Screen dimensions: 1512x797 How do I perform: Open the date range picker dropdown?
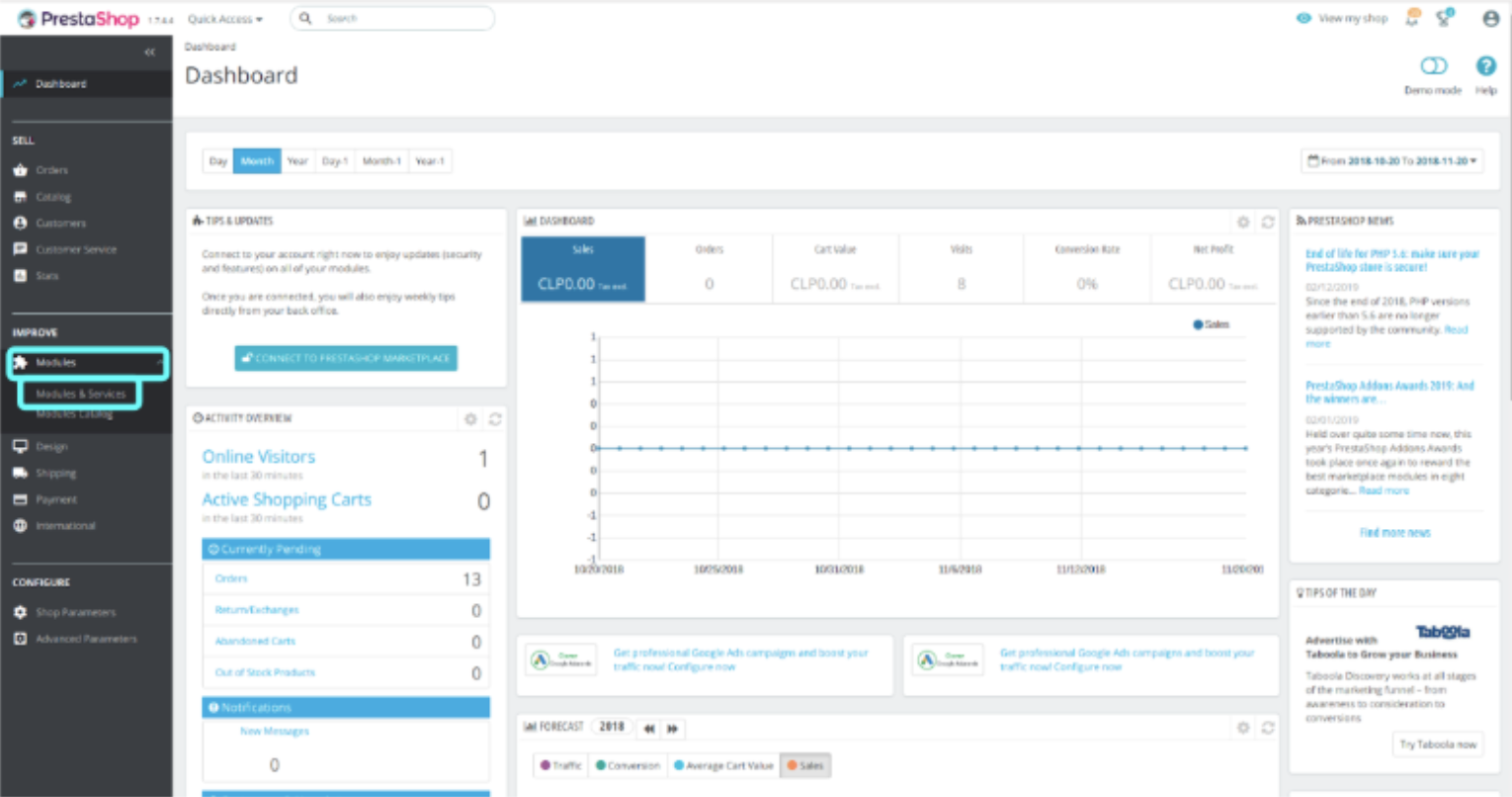pos(1392,161)
